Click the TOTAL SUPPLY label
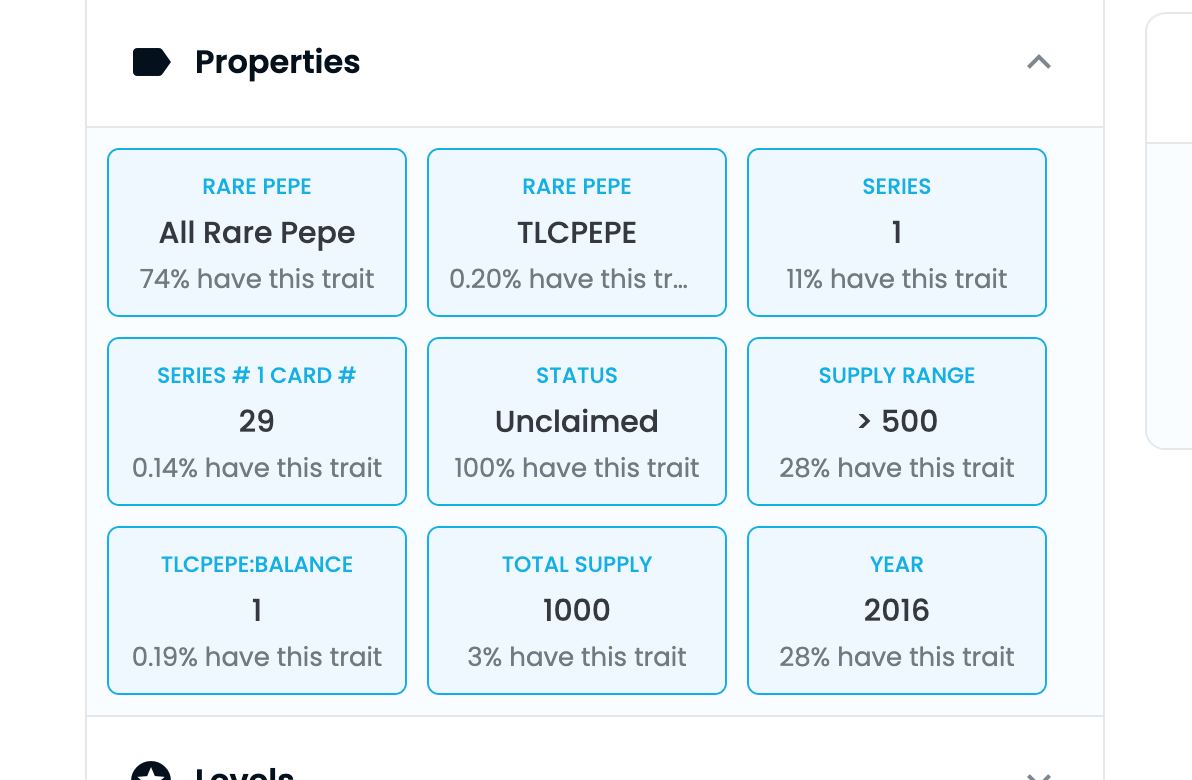1192x780 pixels. pos(577,564)
